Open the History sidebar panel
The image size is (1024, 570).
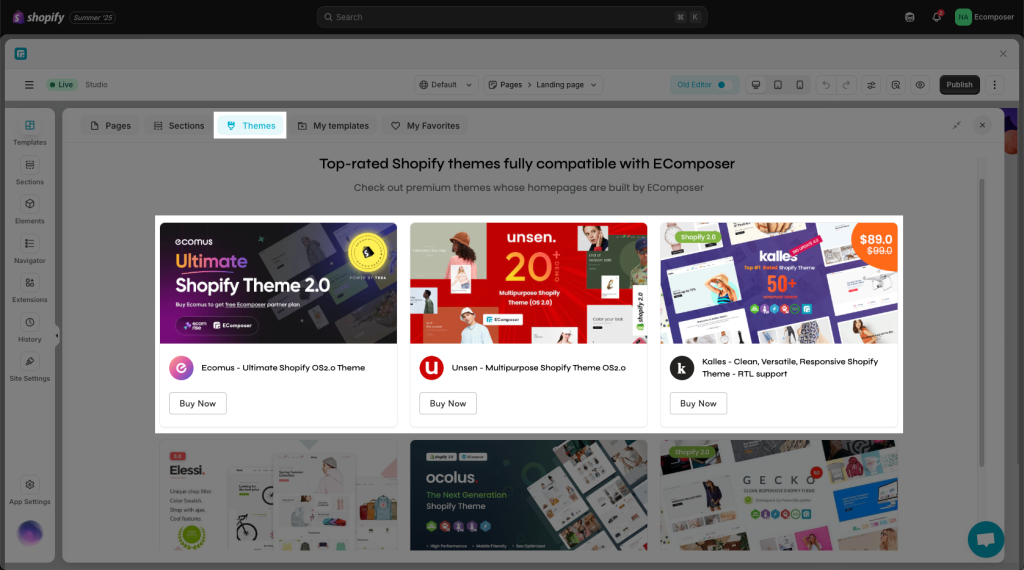click(29, 329)
